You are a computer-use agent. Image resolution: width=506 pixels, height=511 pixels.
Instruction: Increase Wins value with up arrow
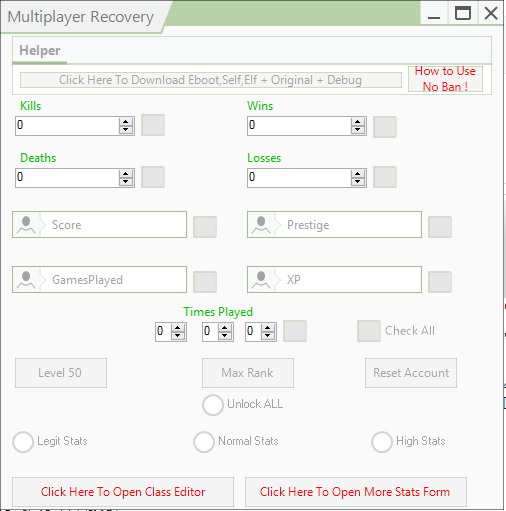pos(358,122)
